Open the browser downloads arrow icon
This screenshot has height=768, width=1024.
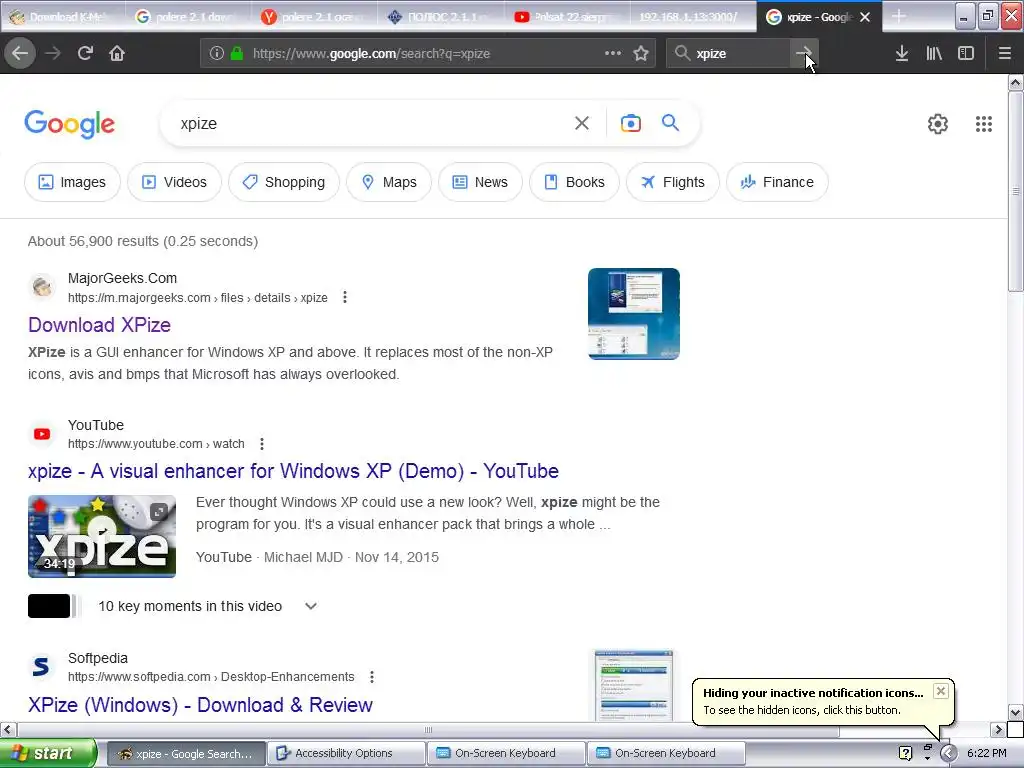pyautogui.click(x=902, y=53)
